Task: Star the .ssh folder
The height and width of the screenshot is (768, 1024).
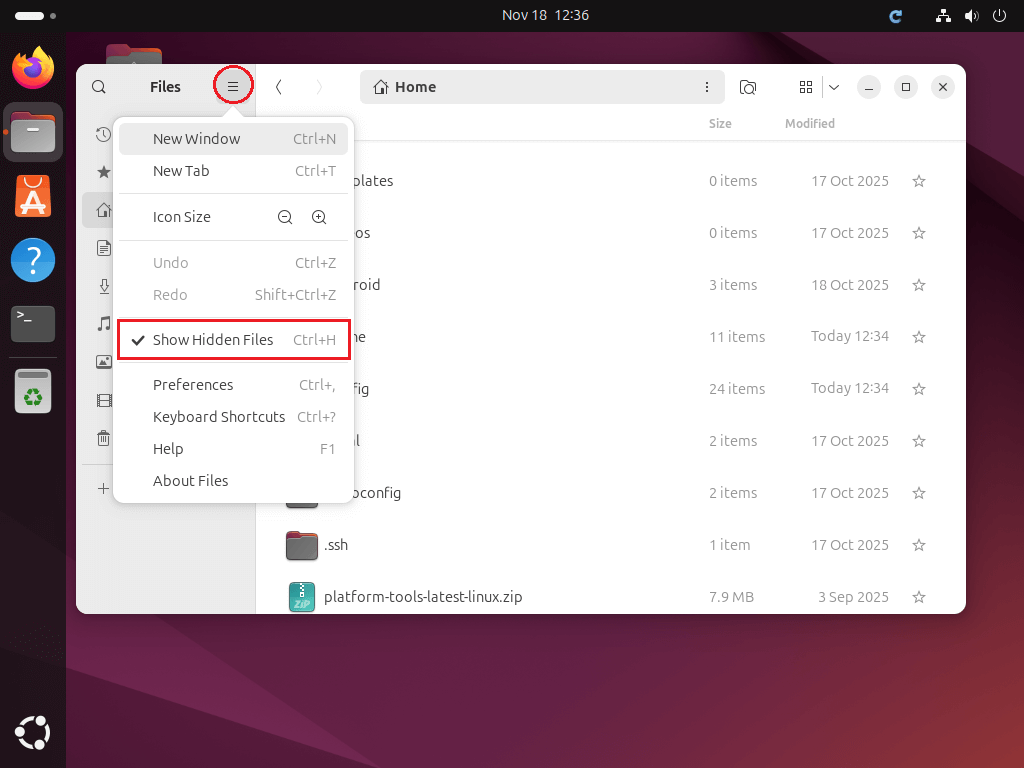Action: pos(918,545)
